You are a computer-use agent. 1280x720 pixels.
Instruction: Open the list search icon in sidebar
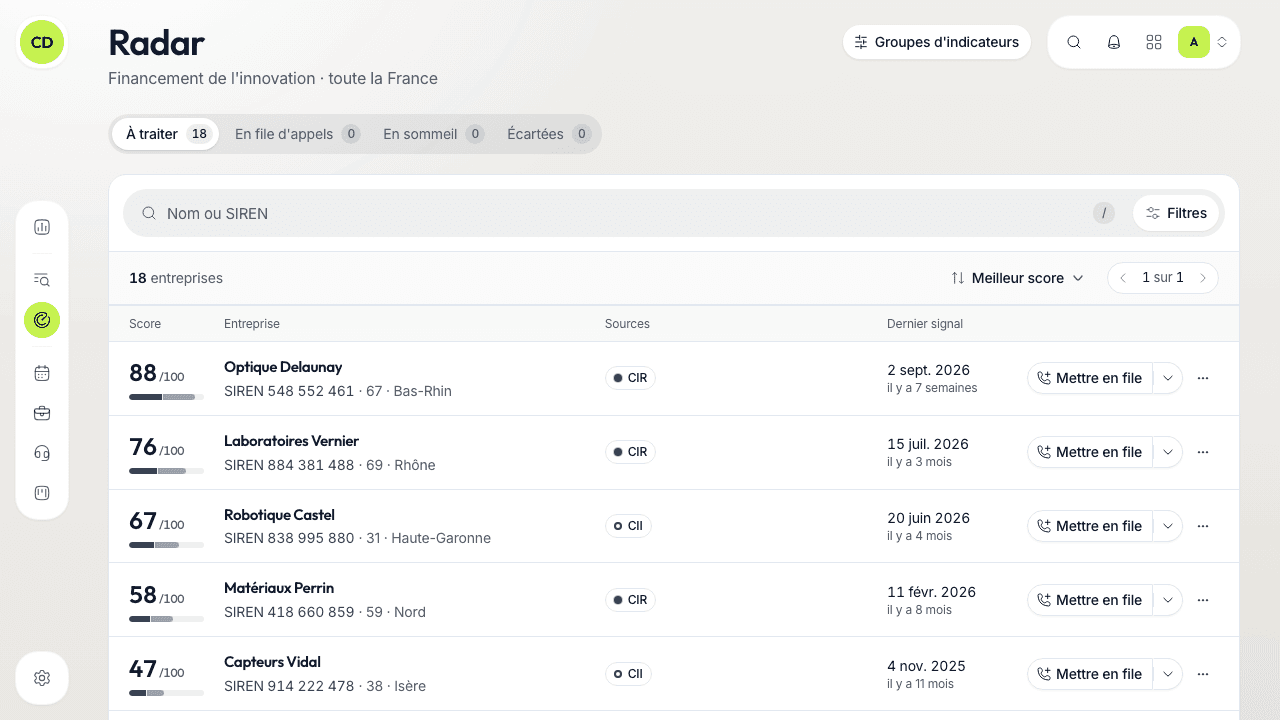[42, 280]
